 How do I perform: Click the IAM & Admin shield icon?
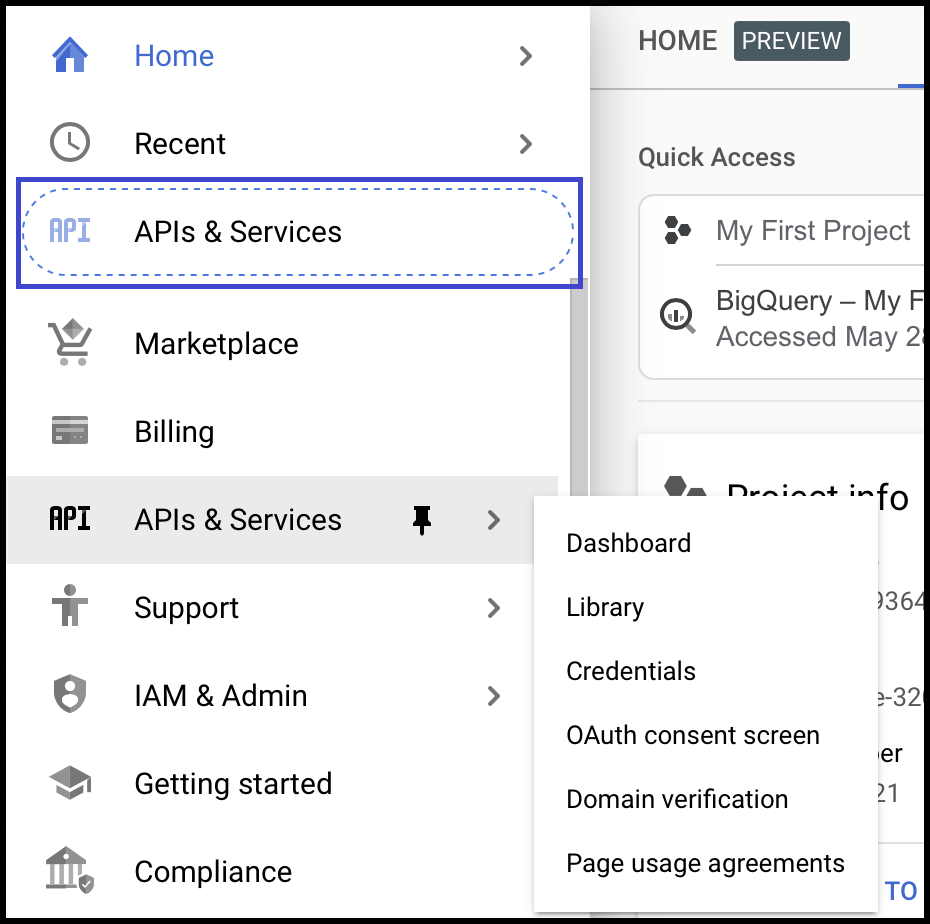(70, 695)
